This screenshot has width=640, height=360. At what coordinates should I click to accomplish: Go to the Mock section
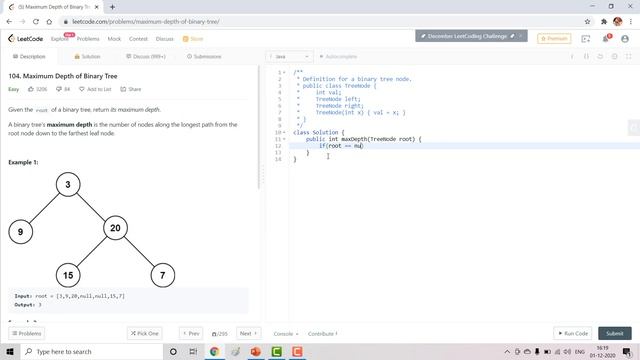(114, 39)
